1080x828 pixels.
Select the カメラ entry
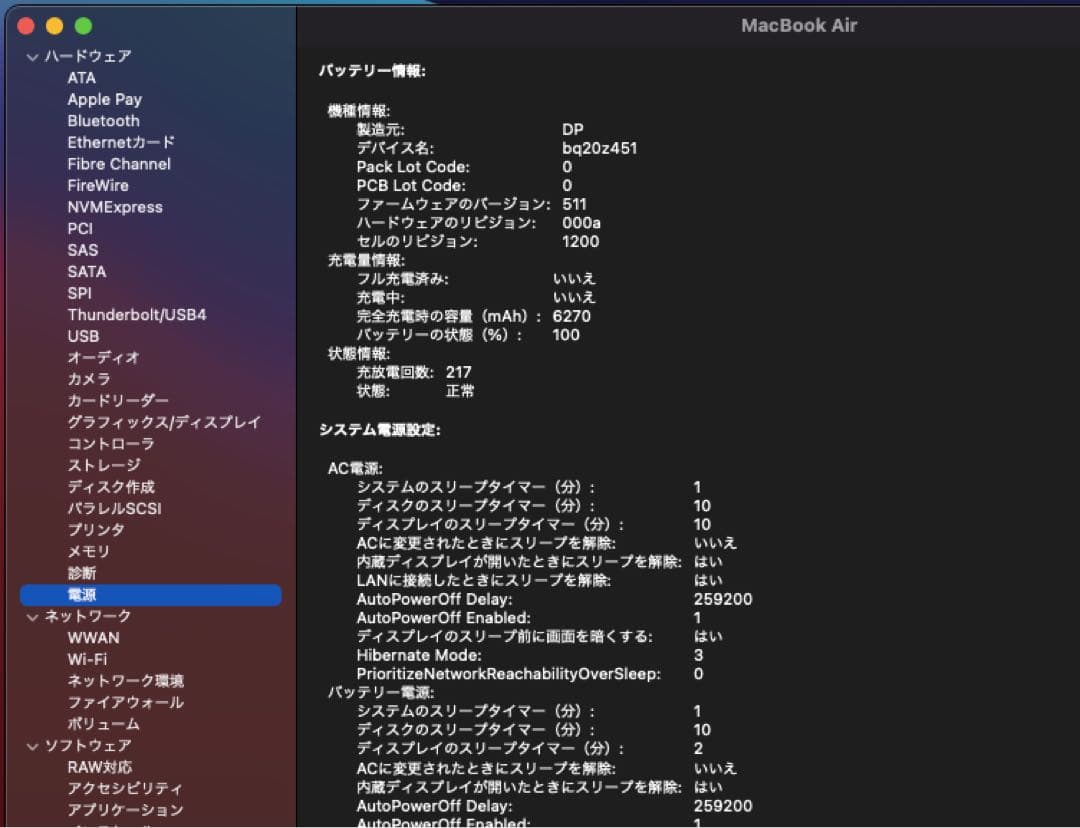click(x=90, y=379)
